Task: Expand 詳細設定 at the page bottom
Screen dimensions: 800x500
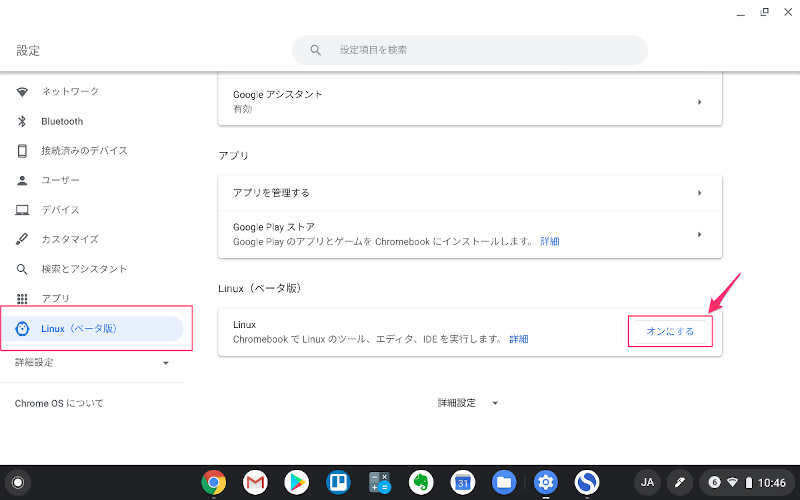Action: 467,403
